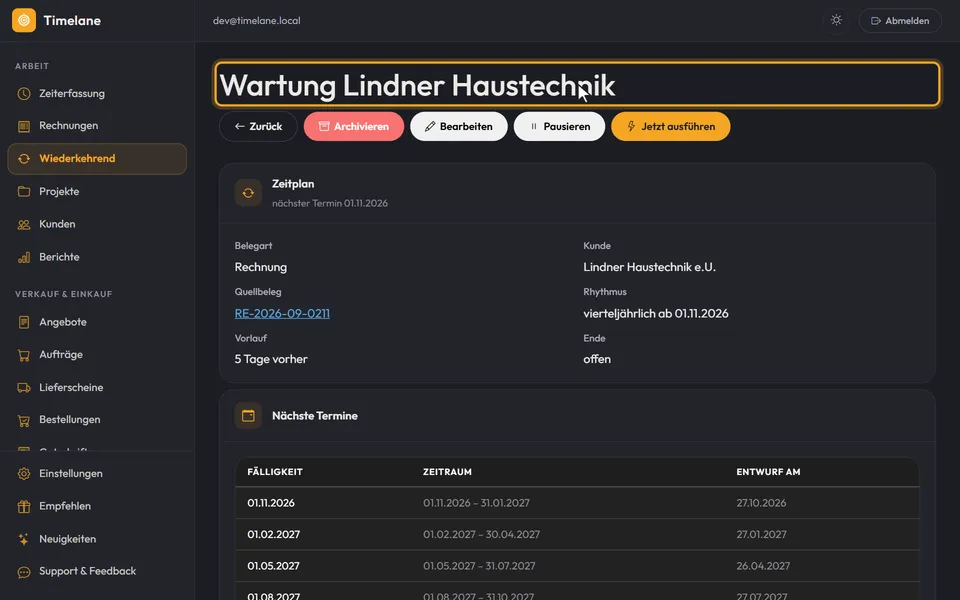Click the dev@timelane.local account text
The image size is (960, 600).
[x=257, y=20]
